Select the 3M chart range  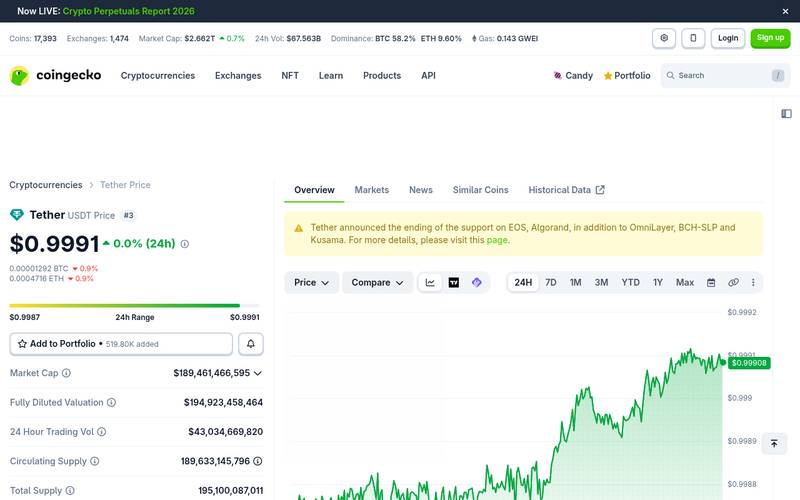[601, 283]
